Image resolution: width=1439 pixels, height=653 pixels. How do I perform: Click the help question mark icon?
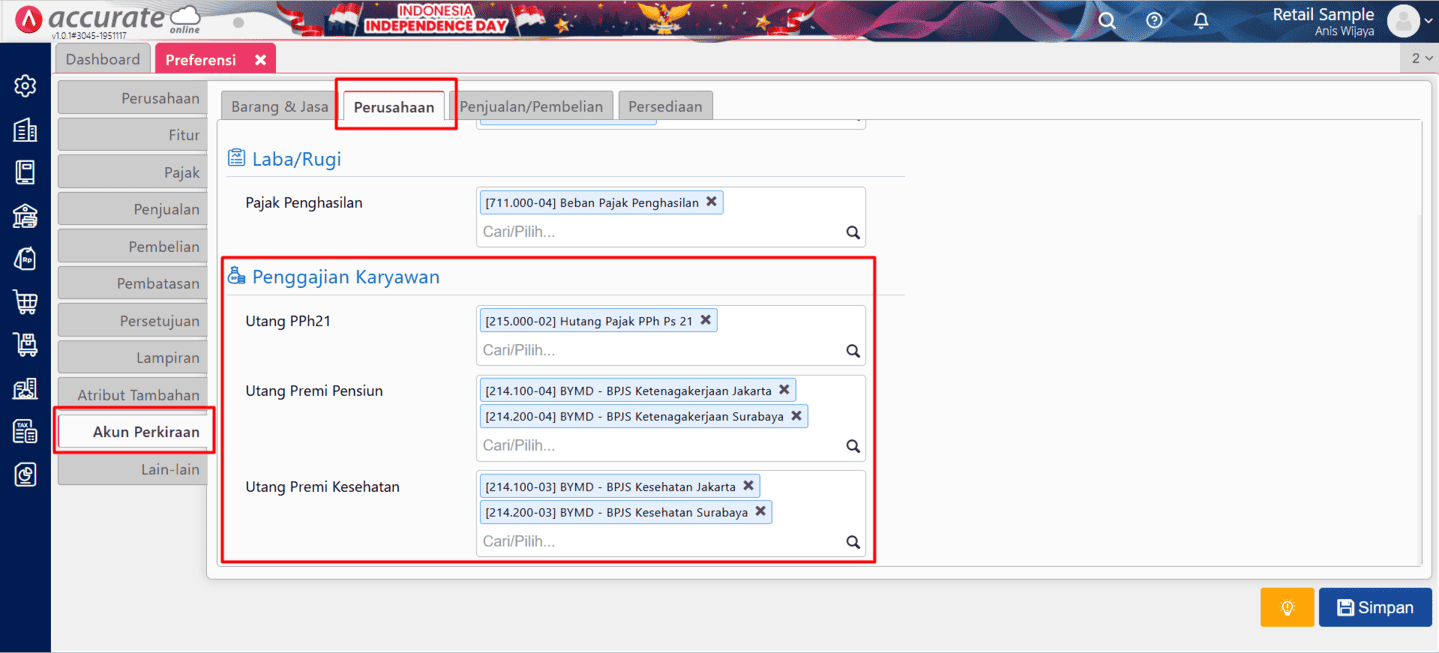point(1154,21)
